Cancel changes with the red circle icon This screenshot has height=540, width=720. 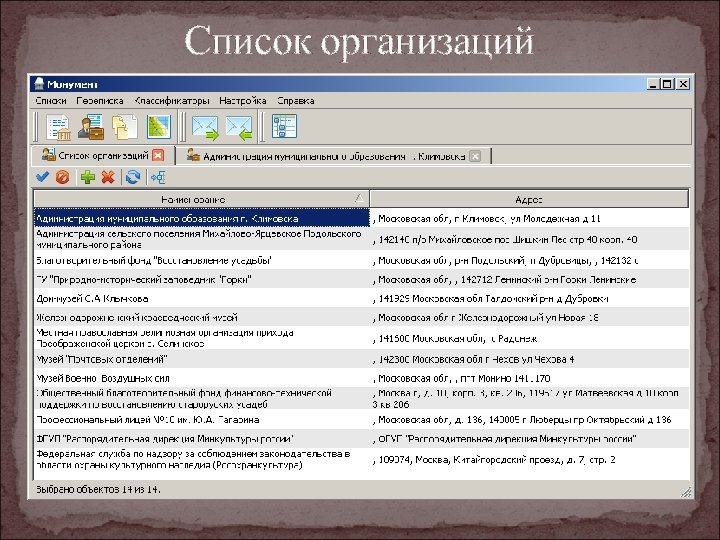pos(62,177)
